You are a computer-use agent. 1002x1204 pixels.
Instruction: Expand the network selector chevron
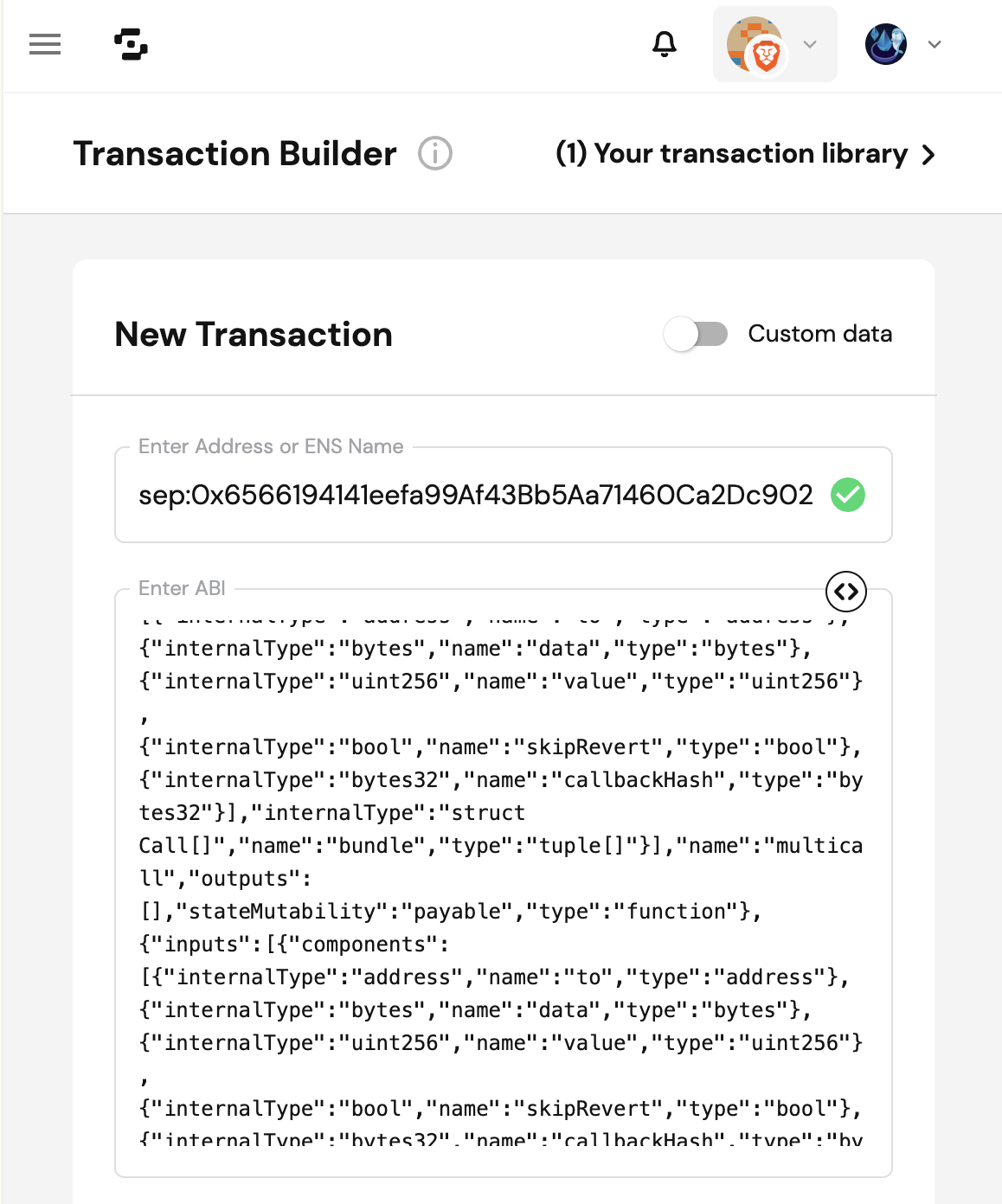click(935, 44)
